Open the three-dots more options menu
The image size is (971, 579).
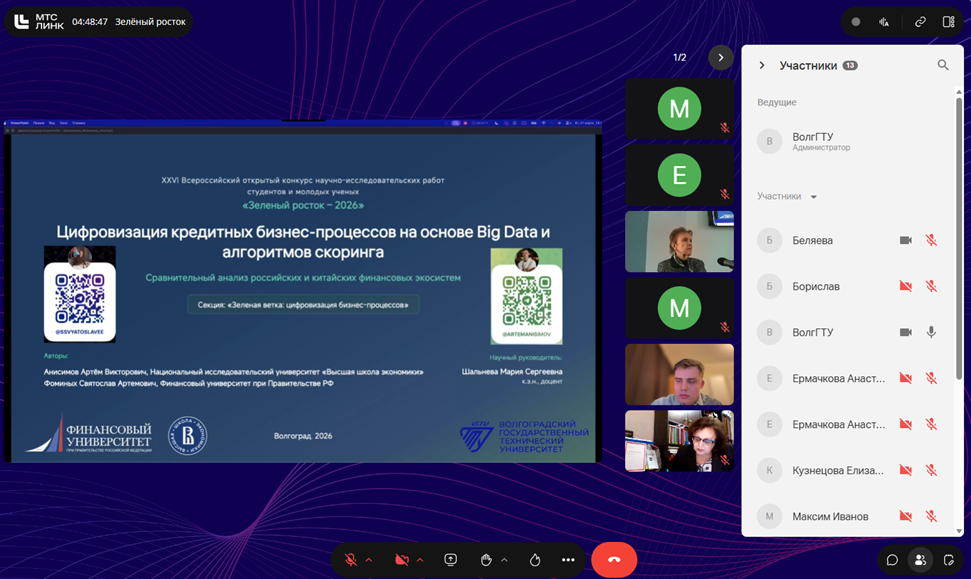(568, 560)
